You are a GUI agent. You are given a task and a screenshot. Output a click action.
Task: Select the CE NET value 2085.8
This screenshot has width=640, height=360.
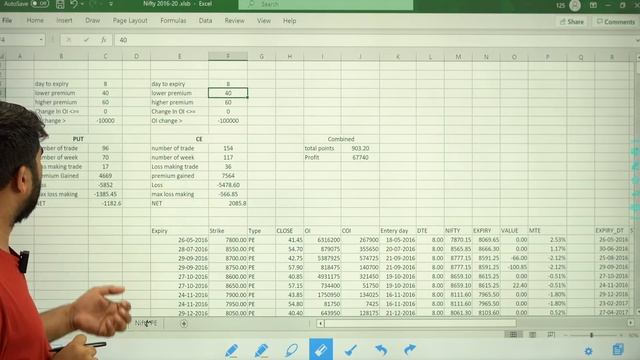tap(228, 203)
